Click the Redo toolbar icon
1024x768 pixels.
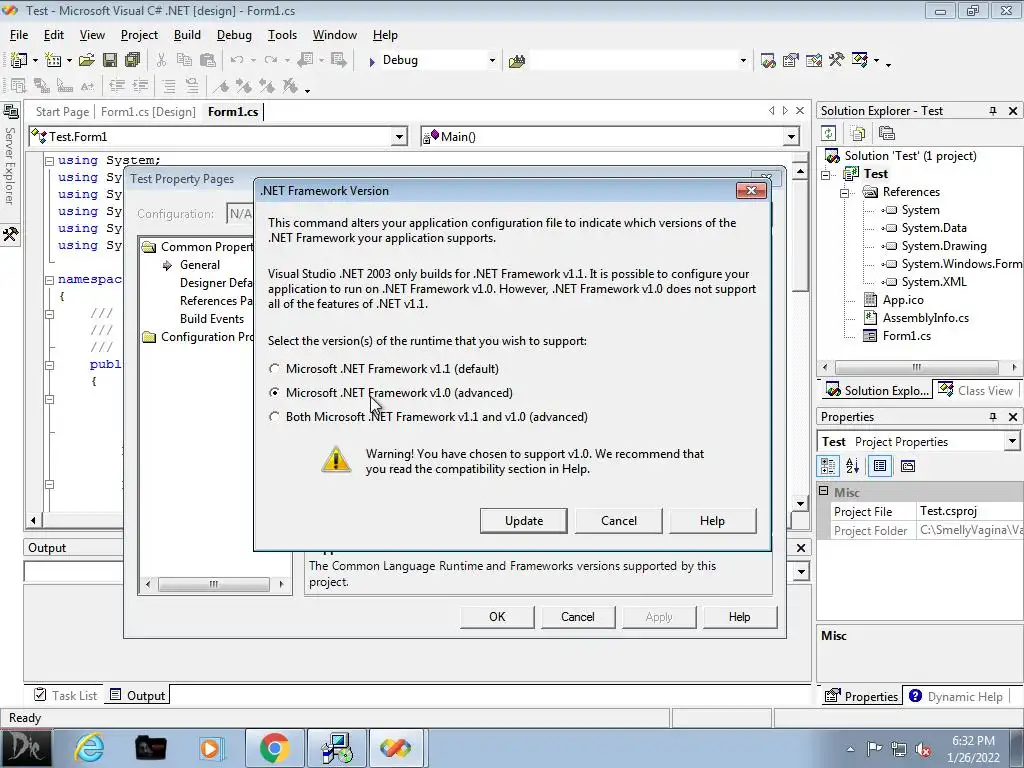(x=270, y=61)
